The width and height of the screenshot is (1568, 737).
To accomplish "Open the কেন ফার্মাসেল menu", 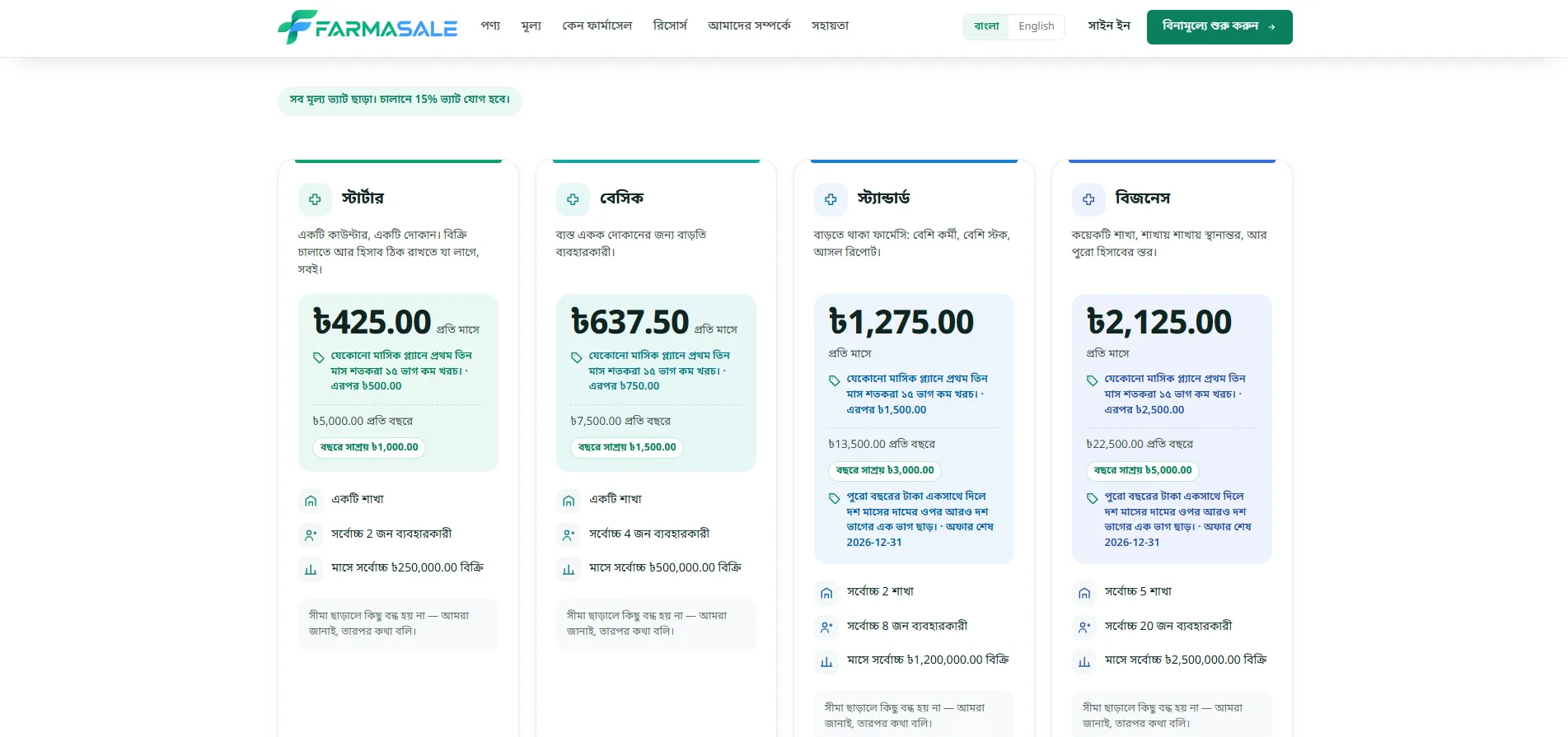I will (x=597, y=26).
